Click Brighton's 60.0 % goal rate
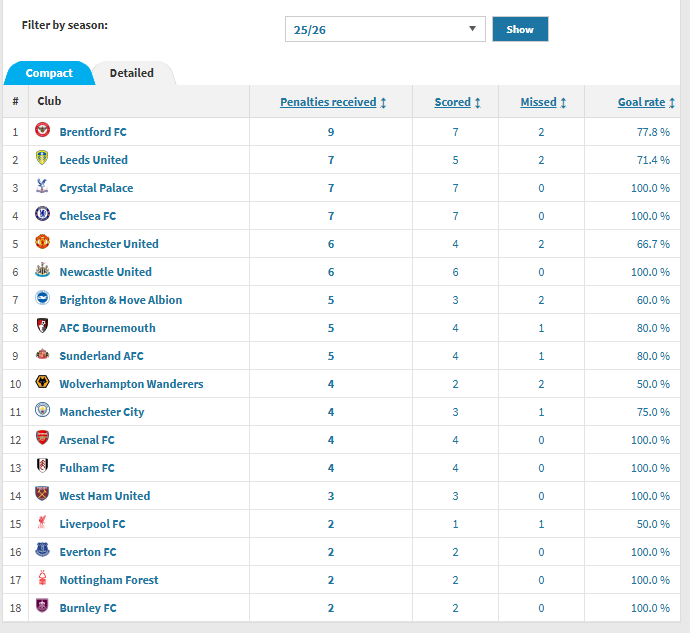This screenshot has width=690, height=633. [653, 300]
